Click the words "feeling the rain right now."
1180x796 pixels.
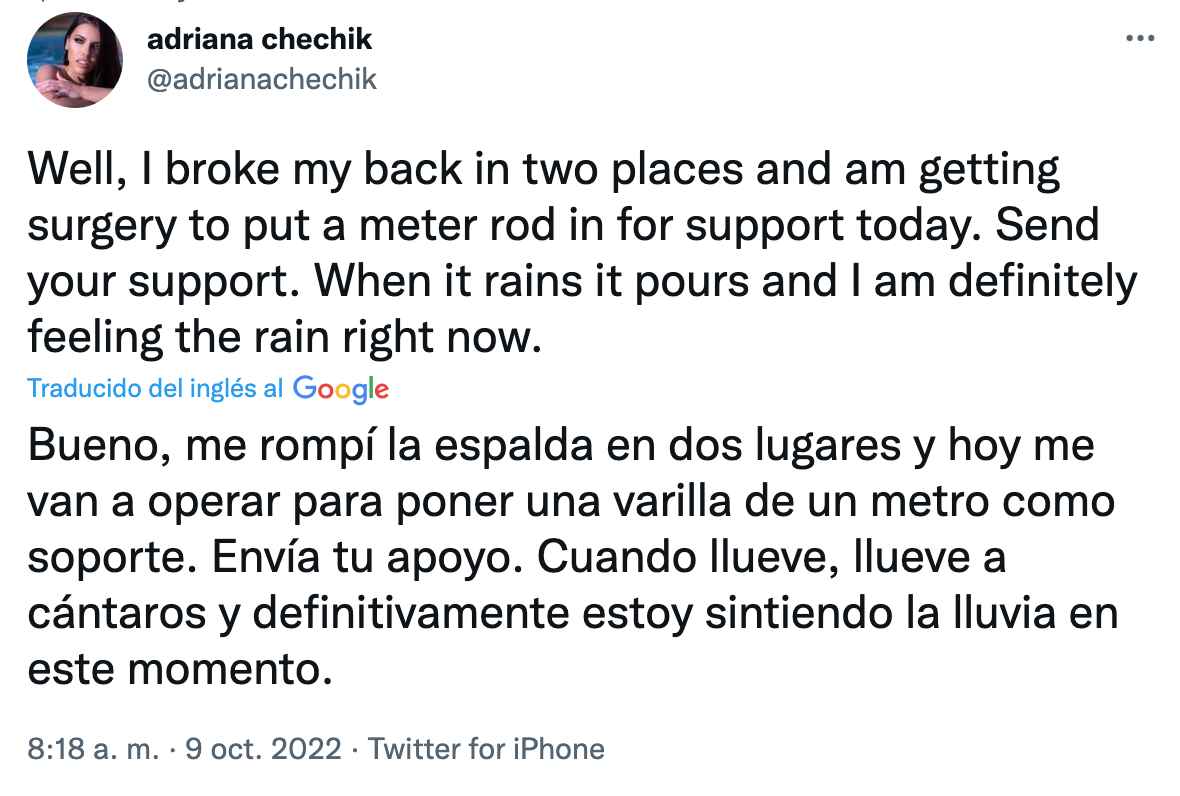coord(284,340)
